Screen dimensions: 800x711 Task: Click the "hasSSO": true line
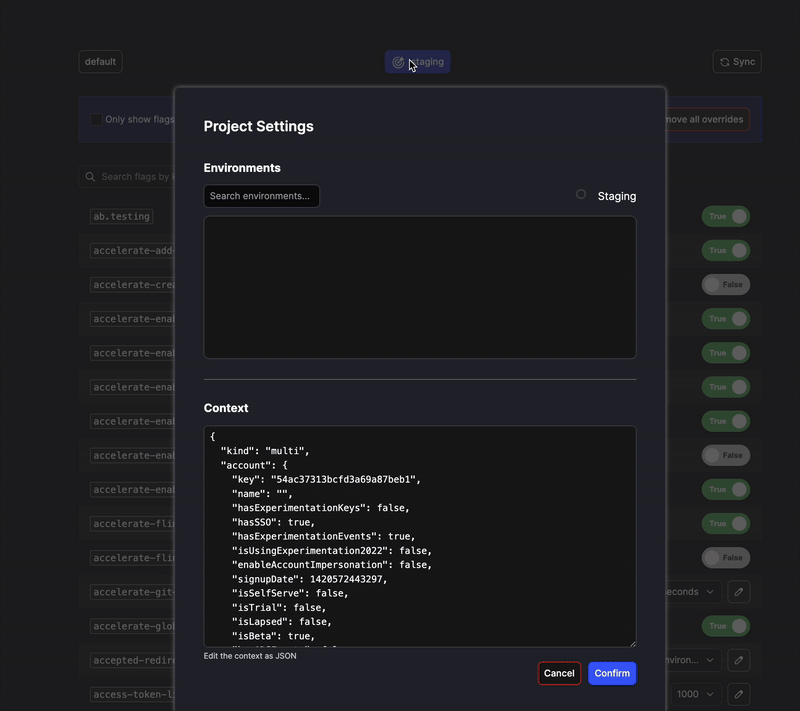tap(273, 522)
